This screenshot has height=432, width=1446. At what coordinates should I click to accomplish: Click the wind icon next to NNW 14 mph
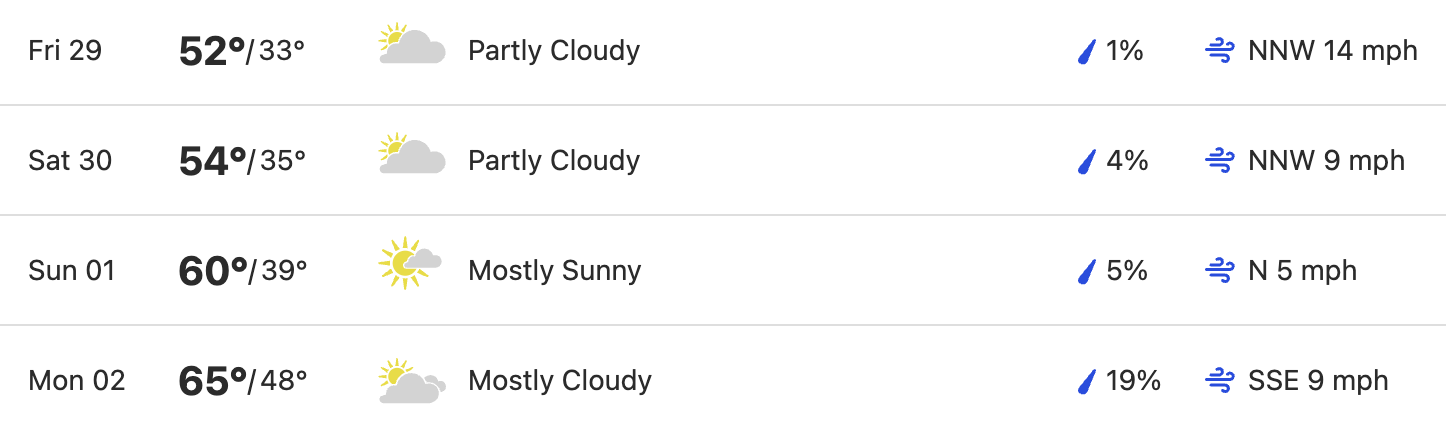[x=1220, y=51]
